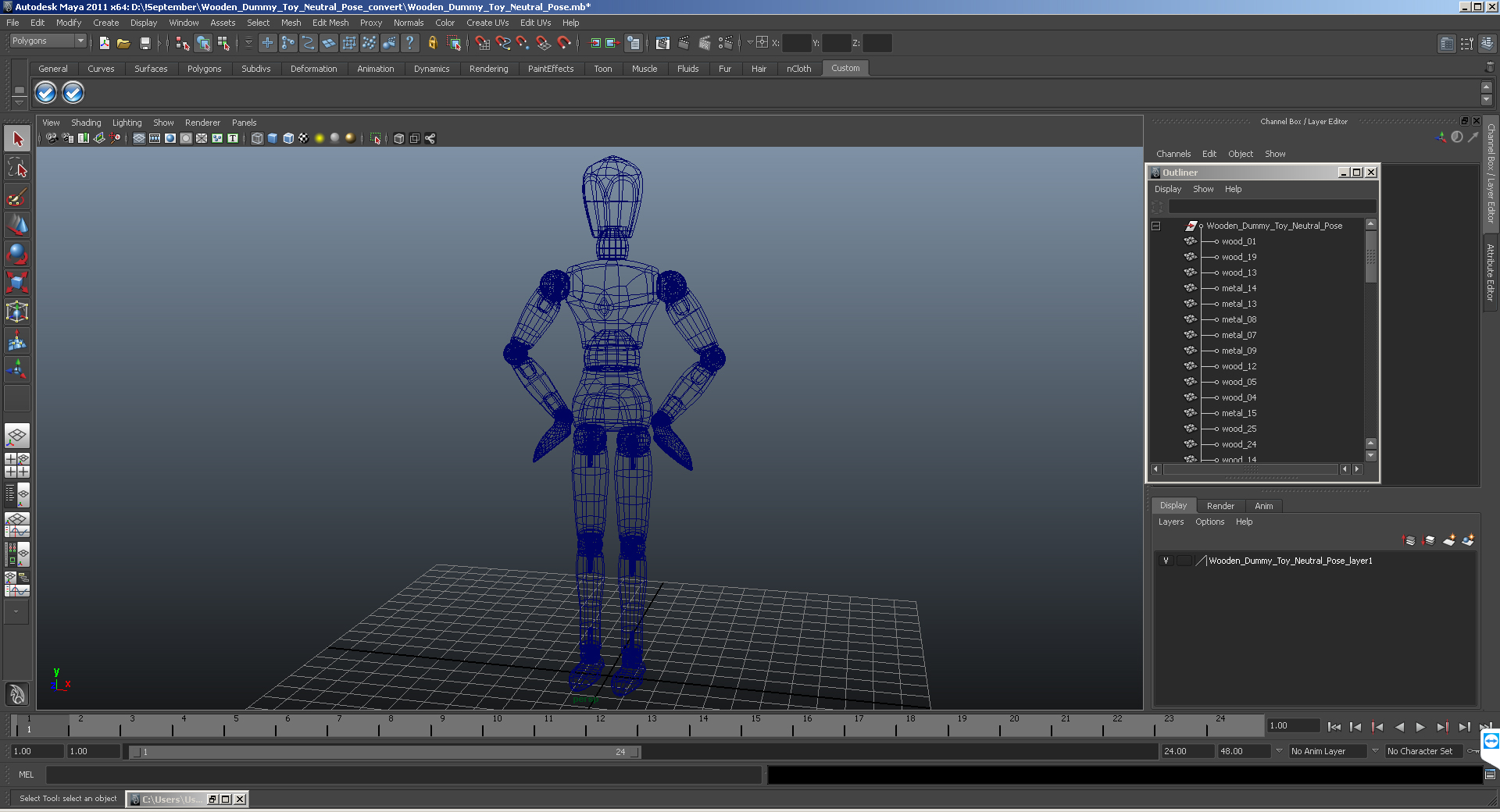Open the Layers menu in layer editor
The height and width of the screenshot is (812, 1500).
tap(1171, 522)
